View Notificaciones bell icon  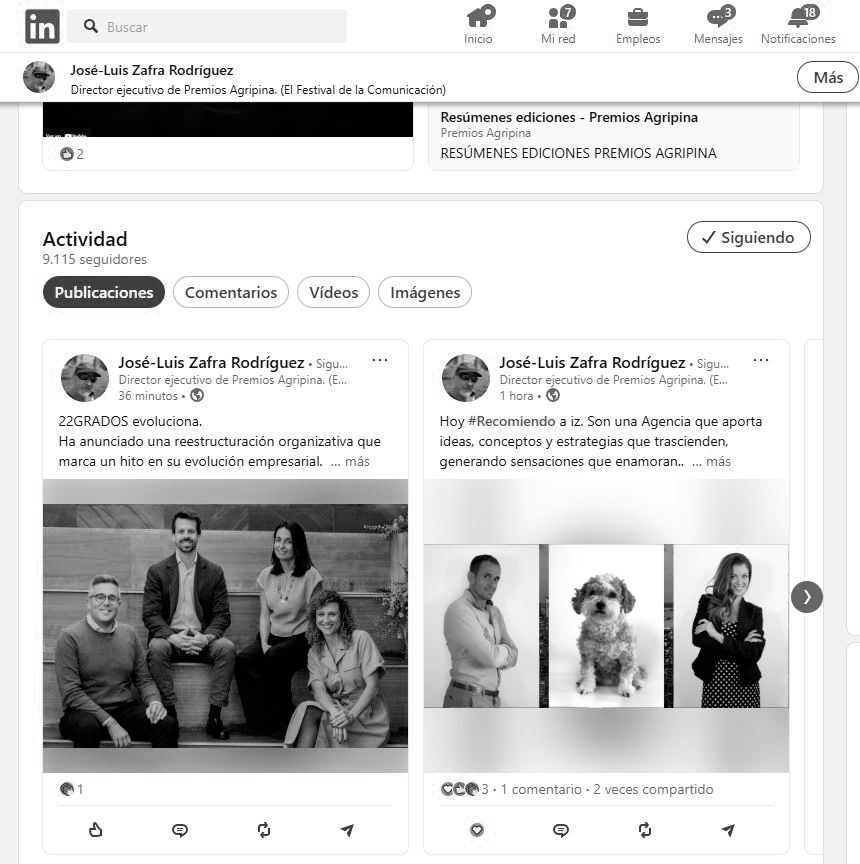tap(798, 18)
